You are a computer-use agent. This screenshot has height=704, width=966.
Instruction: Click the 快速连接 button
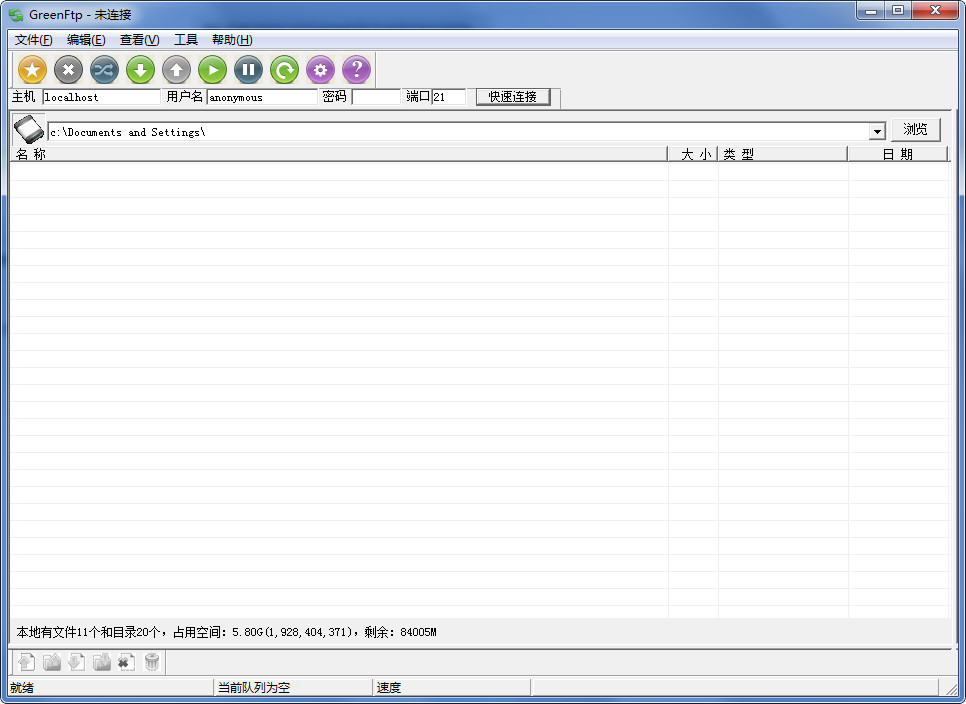tap(513, 97)
